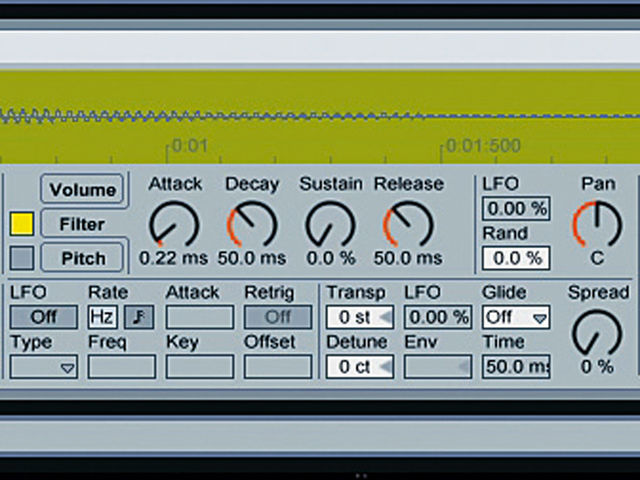Open the Glide Off dropdown
Viewport: 640px width, 480px height.
(x=516, y=317)
